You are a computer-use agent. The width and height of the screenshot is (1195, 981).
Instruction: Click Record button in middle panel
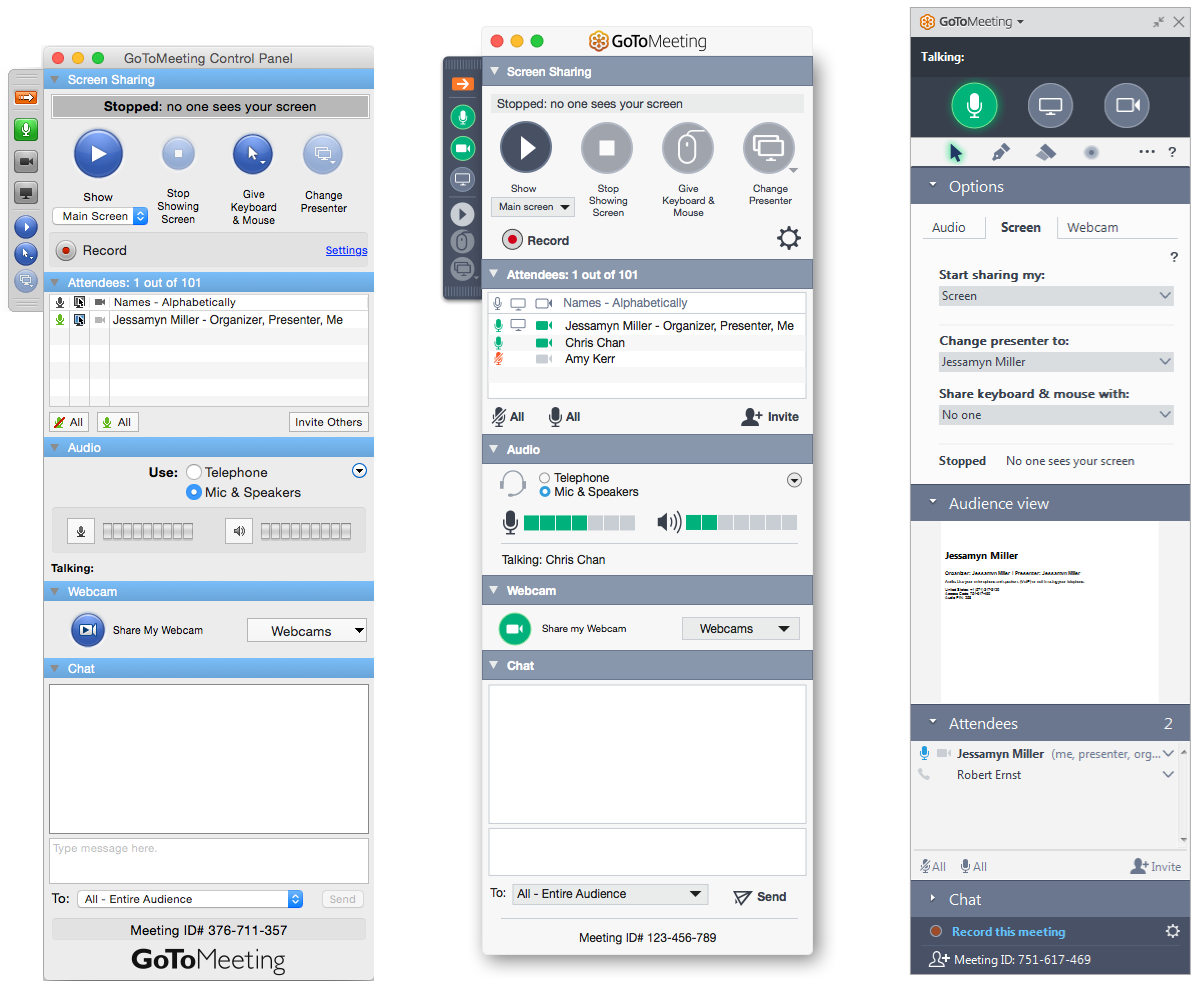click(x=512, y=240)
